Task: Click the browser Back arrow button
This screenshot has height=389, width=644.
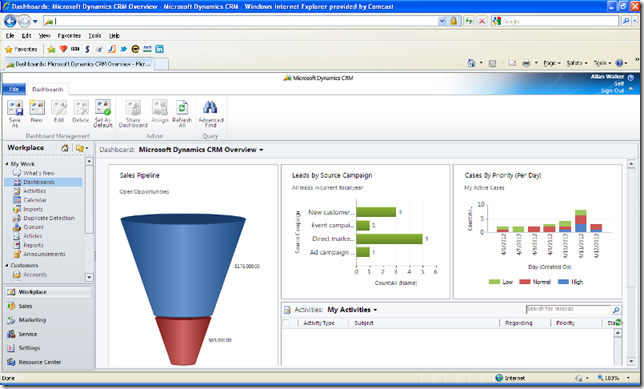Action: 10,21
